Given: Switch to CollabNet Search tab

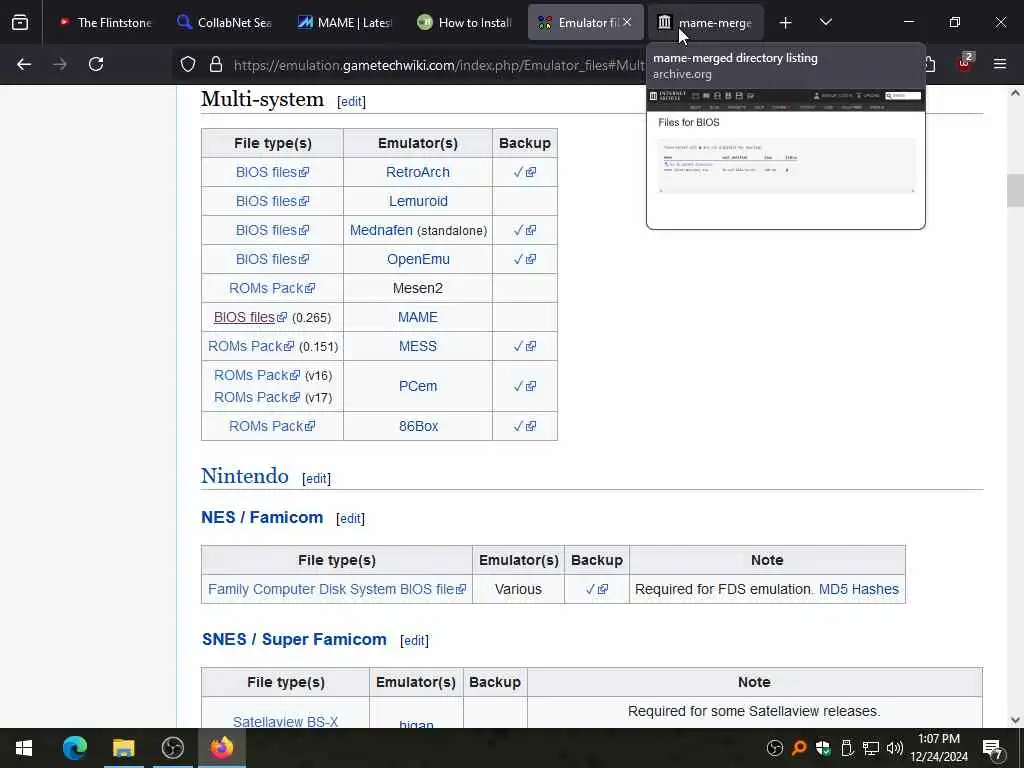Looking at the screenshot, I should point(225,23).
